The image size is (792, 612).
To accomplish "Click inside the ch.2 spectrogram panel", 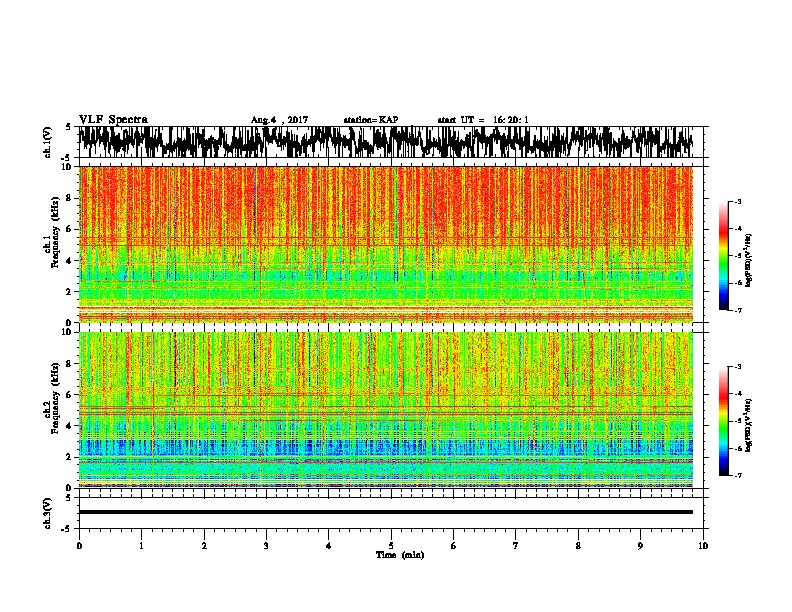I will click(386, 410).
